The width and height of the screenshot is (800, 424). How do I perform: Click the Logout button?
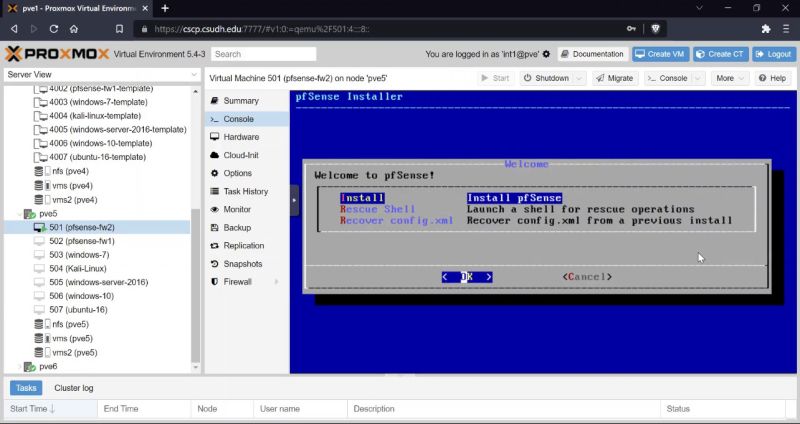click(774, 54)
